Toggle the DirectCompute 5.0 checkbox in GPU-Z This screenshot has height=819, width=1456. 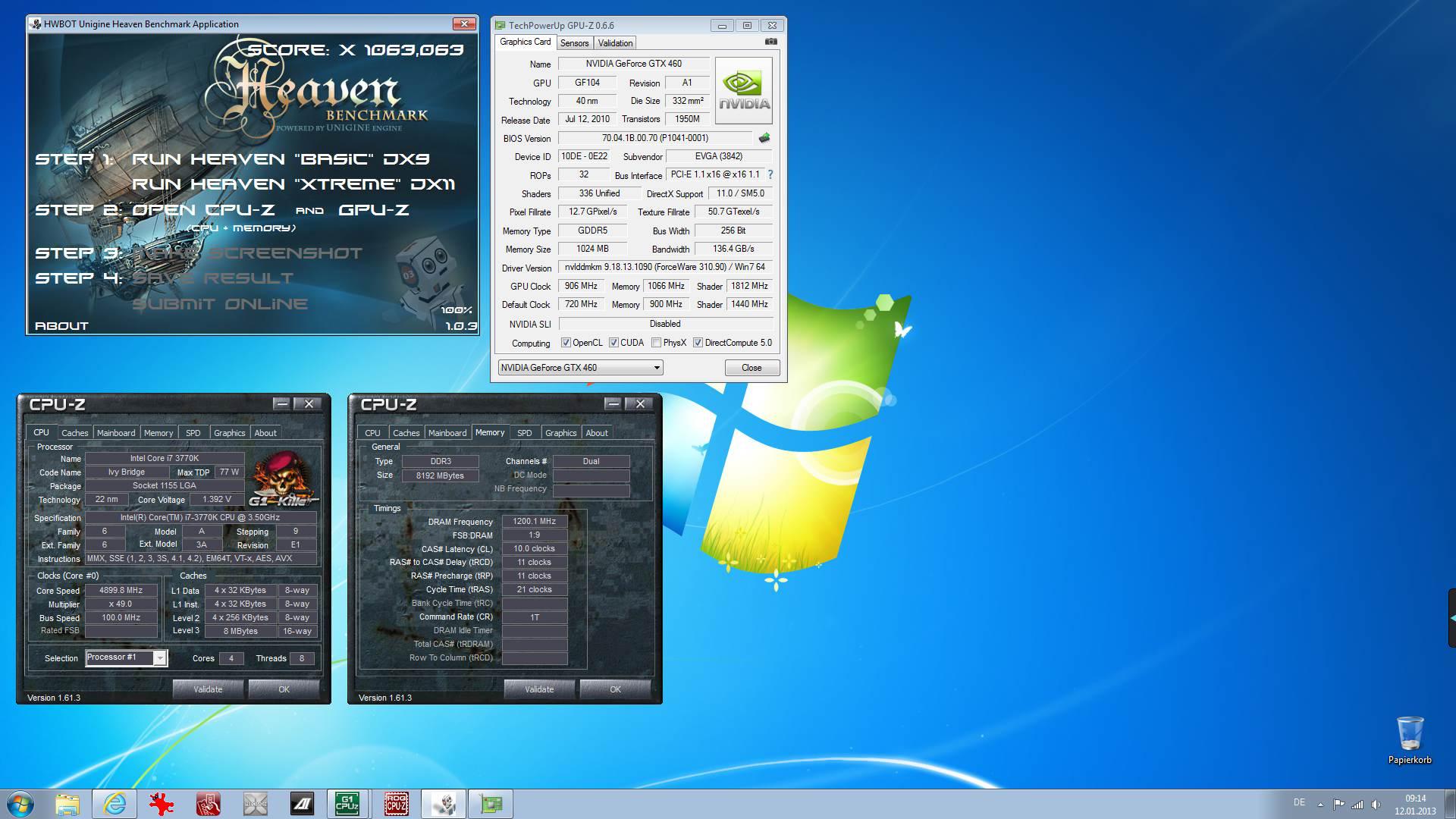(698, 343)
